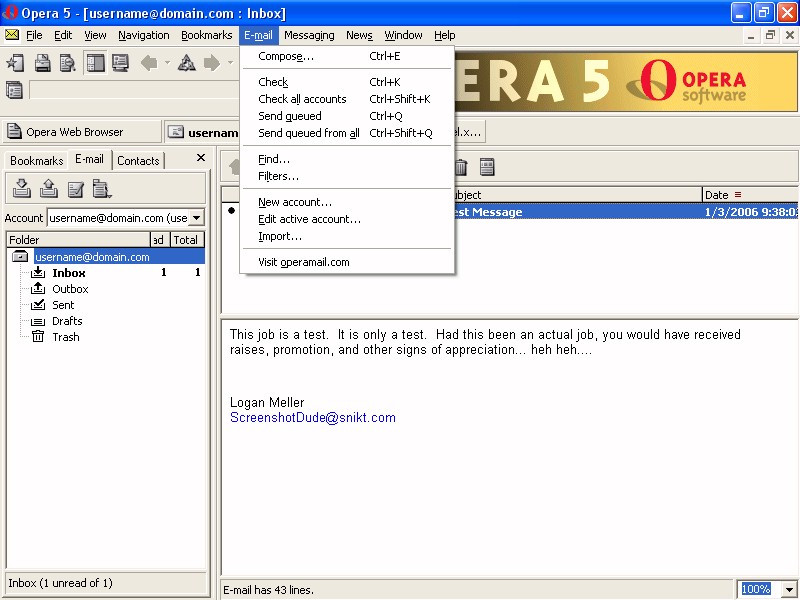Switch to the Opera Web Browser window tab
This screenshot has width=800, height=600.
click(x=82, y=132)
